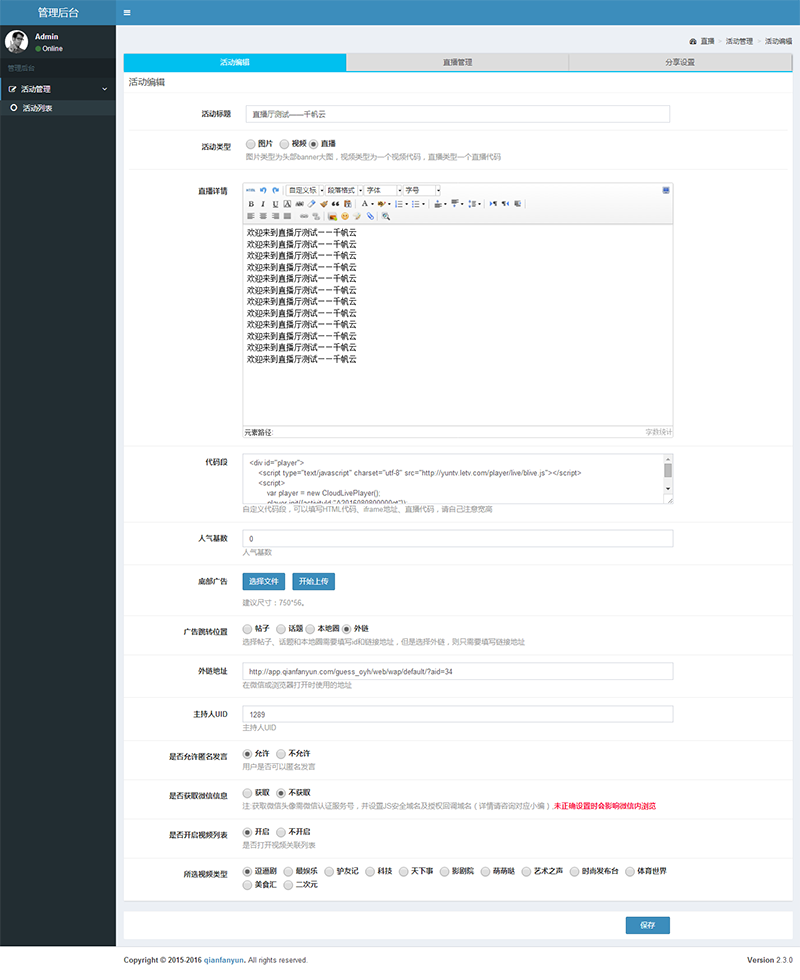Click the redo icon in editor toolbar
The image size is (800, 980).
276,191
